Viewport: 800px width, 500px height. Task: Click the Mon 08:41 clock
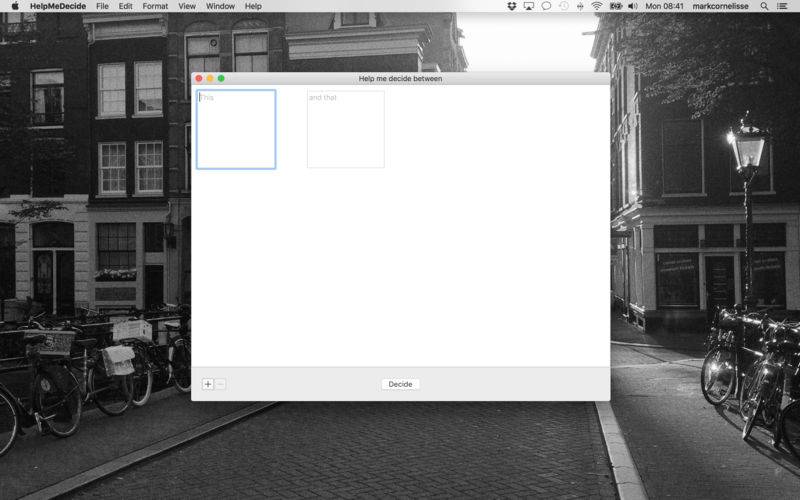(664, 6)
